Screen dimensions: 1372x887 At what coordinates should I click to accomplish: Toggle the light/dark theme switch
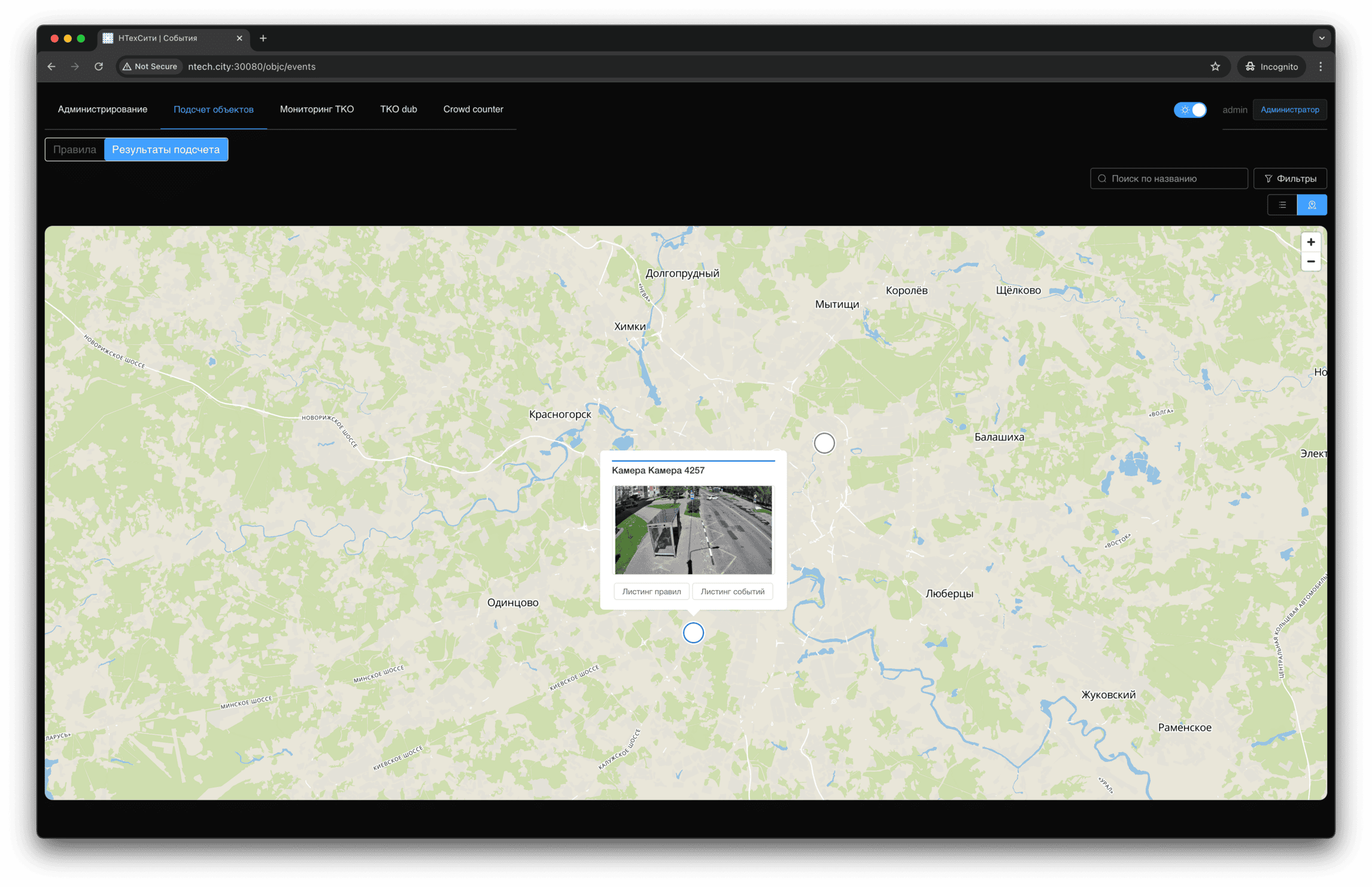(x=1190, y=110)
